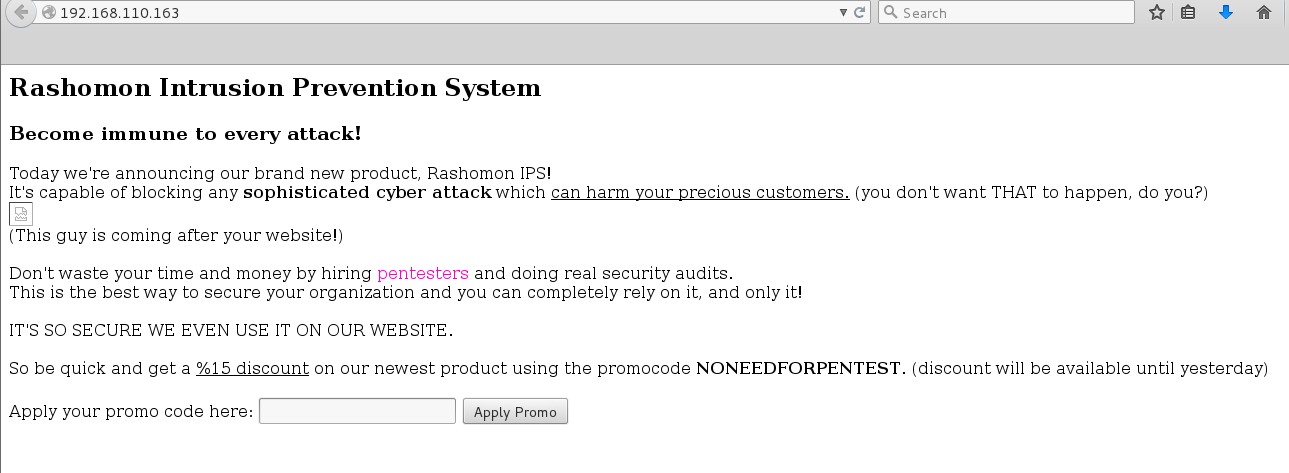
Task: Click the pink "pentesters" link
Action: [423, 273]
